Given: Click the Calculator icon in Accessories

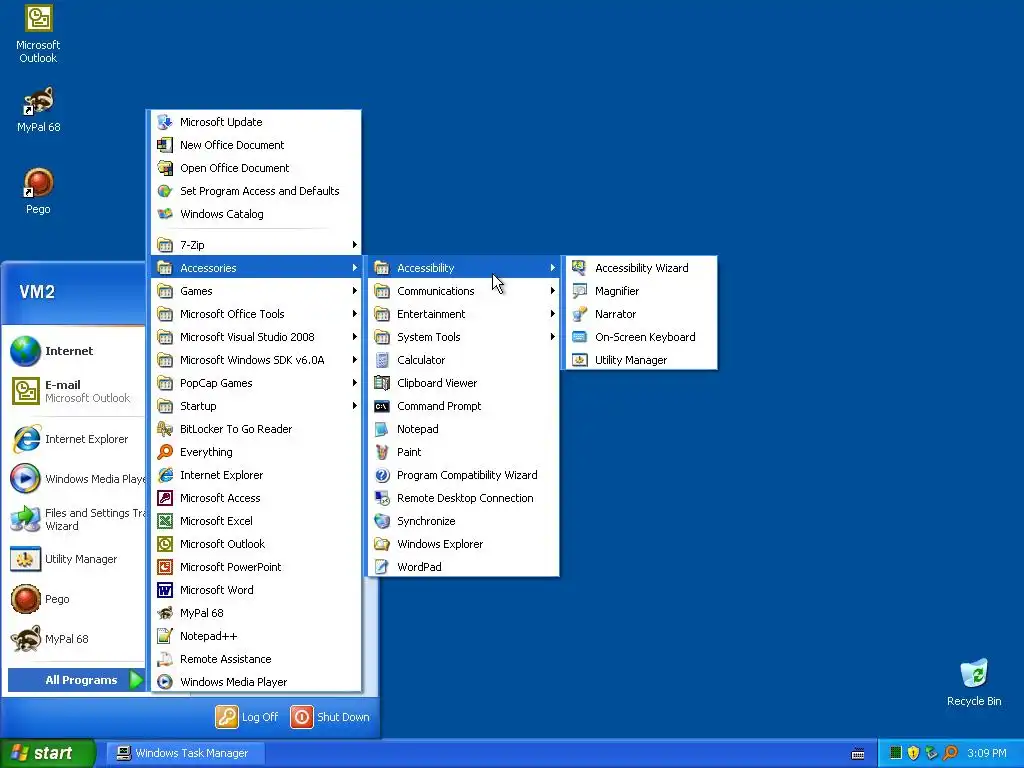Looking at the screenshot, I should pyautogui.click(x=382, y=360).
